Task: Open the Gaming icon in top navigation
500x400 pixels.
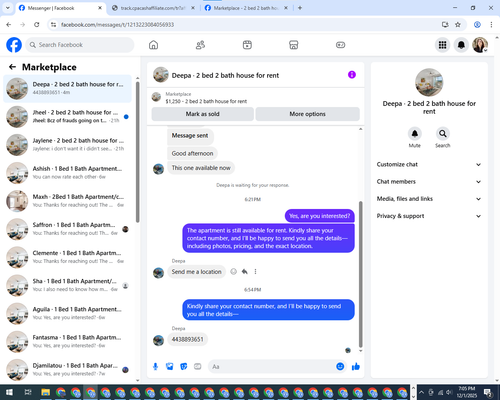Action: pyautogui.click(x=340, y=45)
